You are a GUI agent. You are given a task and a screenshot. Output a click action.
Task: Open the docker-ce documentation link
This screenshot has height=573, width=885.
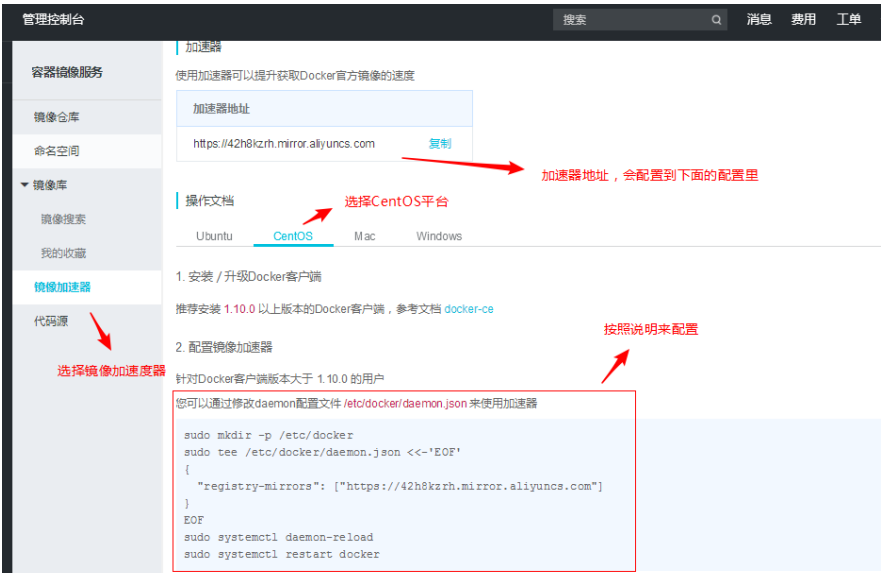tap(468, 309)
